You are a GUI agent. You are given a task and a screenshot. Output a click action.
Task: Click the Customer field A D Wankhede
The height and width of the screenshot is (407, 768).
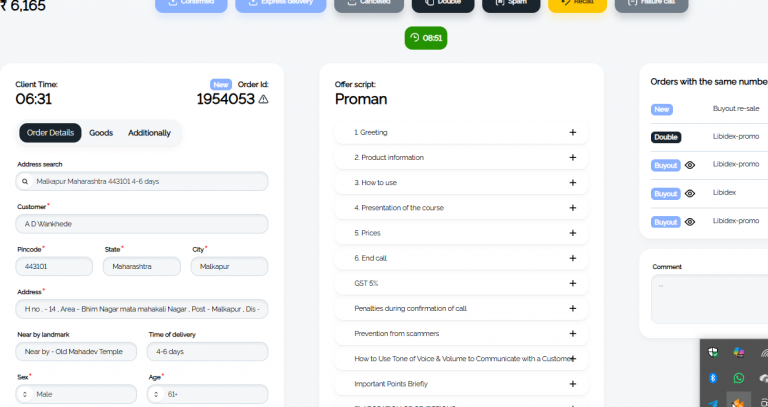(x=142, y=224)
